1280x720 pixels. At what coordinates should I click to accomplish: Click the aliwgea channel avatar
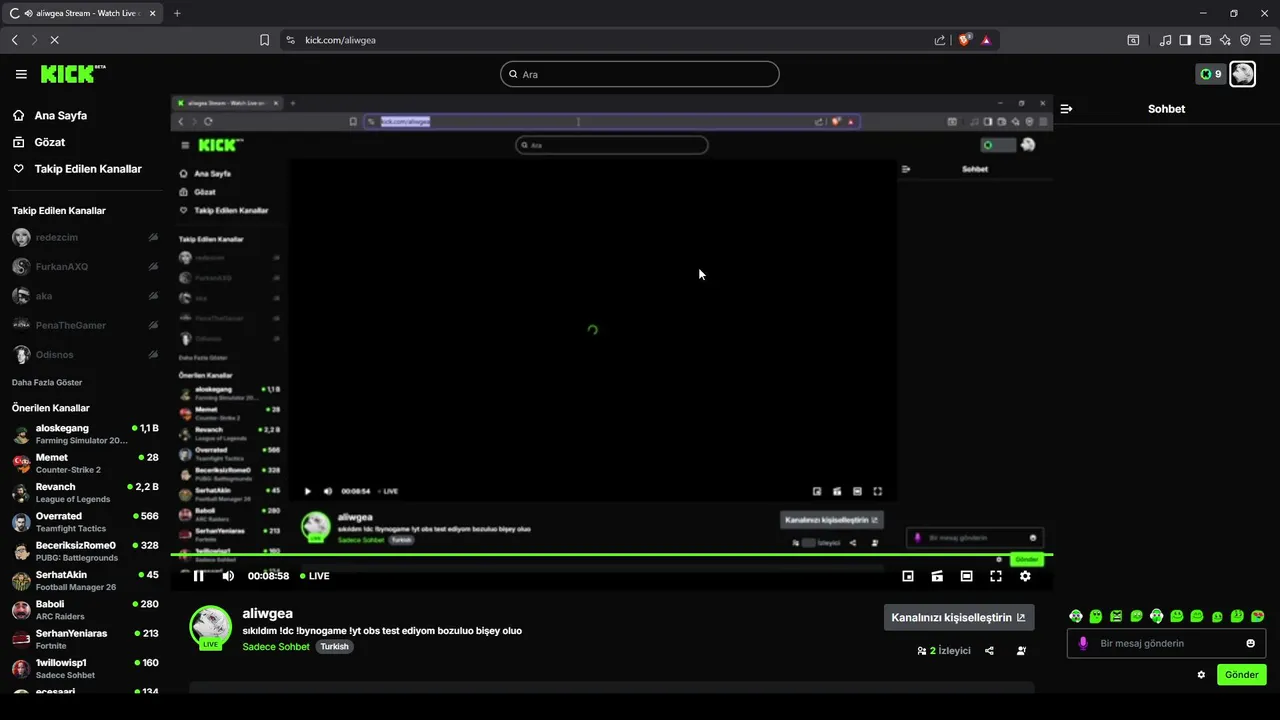click(x=211, y=627)
